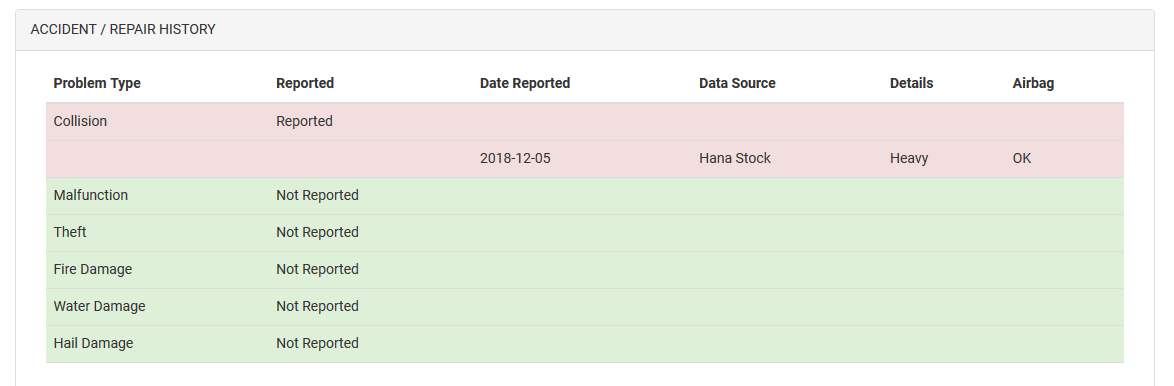Select the Collision problem type row
The image size is (1174, 386).
coord(585,121)
